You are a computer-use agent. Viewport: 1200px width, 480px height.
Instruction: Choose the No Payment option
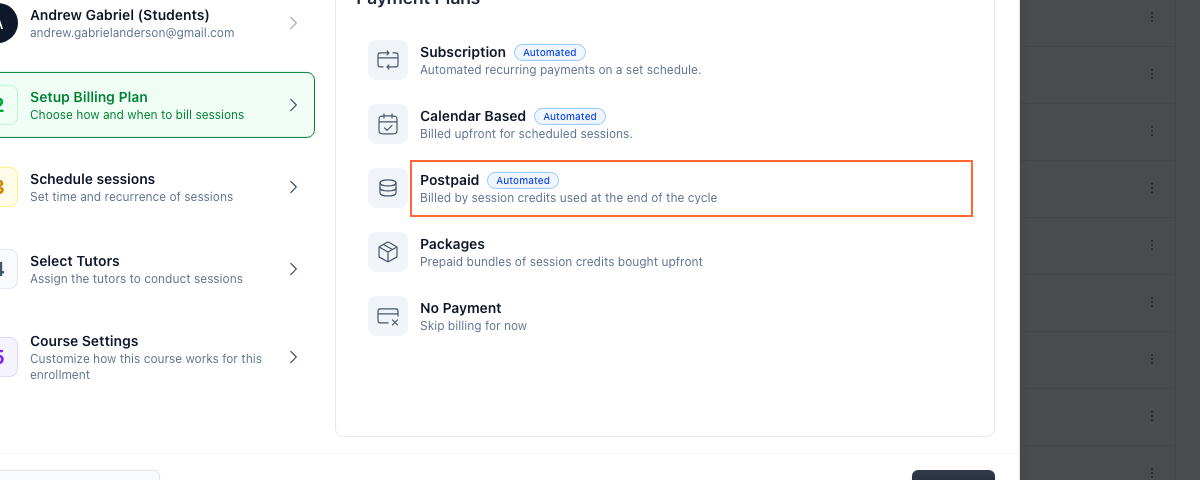tap(670, 316)
